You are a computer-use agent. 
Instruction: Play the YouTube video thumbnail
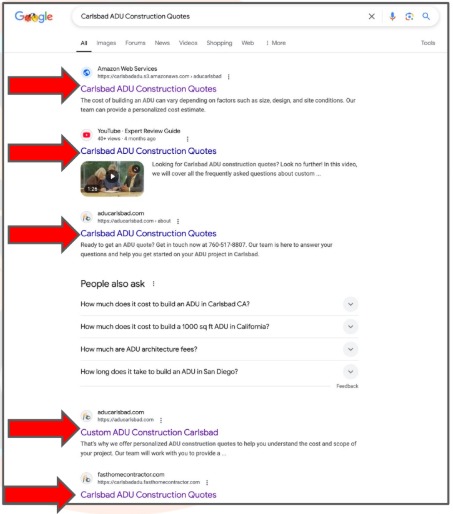tap(112, 178)
